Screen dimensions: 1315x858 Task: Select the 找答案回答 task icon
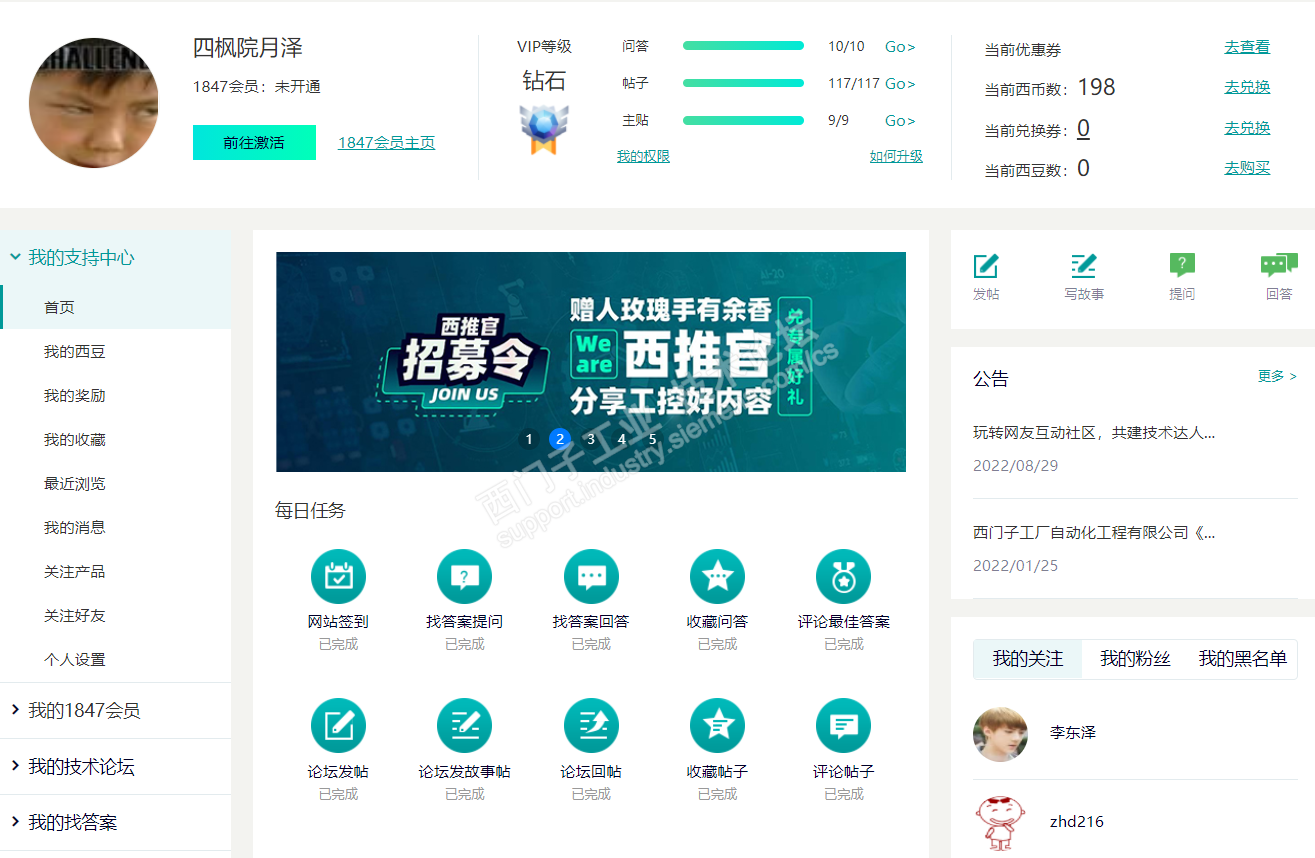591,576
